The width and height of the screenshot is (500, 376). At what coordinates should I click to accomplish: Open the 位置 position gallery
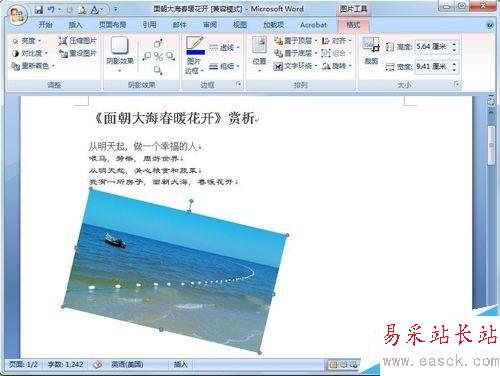259,55
